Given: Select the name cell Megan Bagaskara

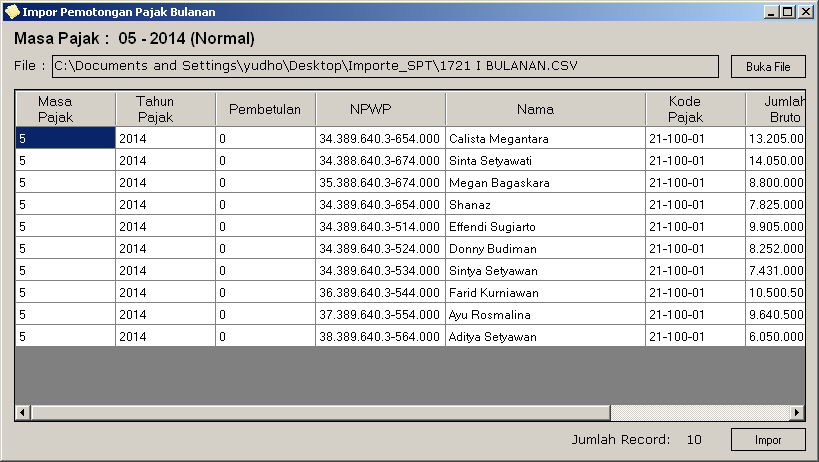Looking at the screenshot, I should (545, 182).
